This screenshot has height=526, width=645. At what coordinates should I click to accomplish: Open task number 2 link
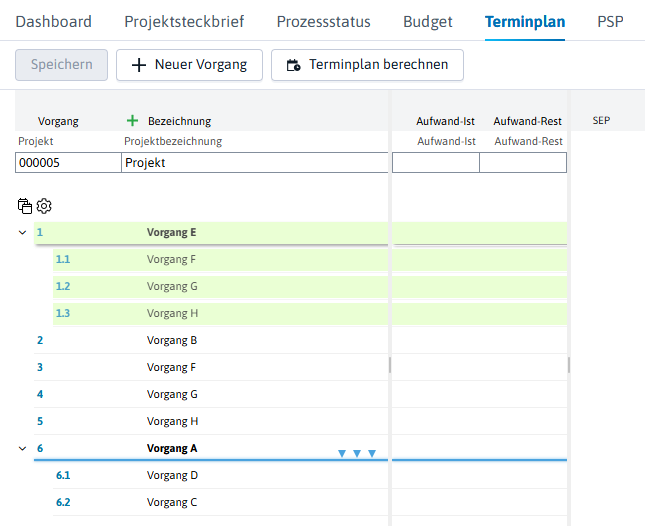tap(40, 341)
